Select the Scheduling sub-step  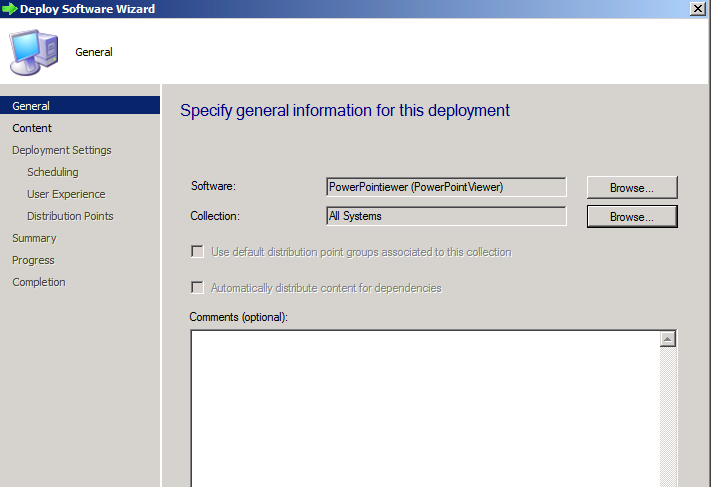[53, 172]
